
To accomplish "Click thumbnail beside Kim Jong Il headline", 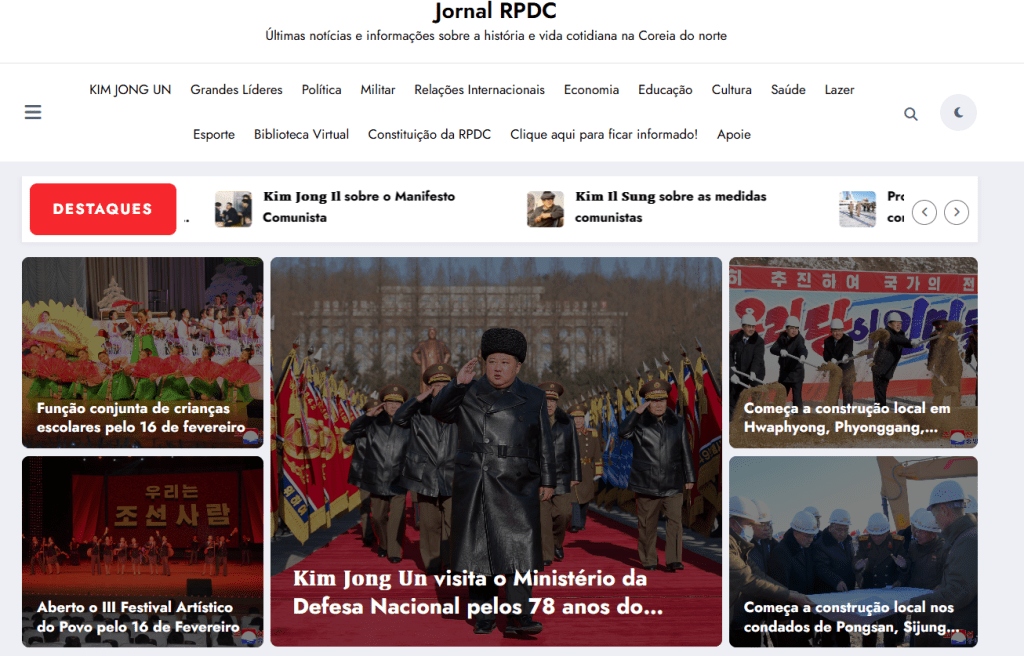I will (233, 209).
